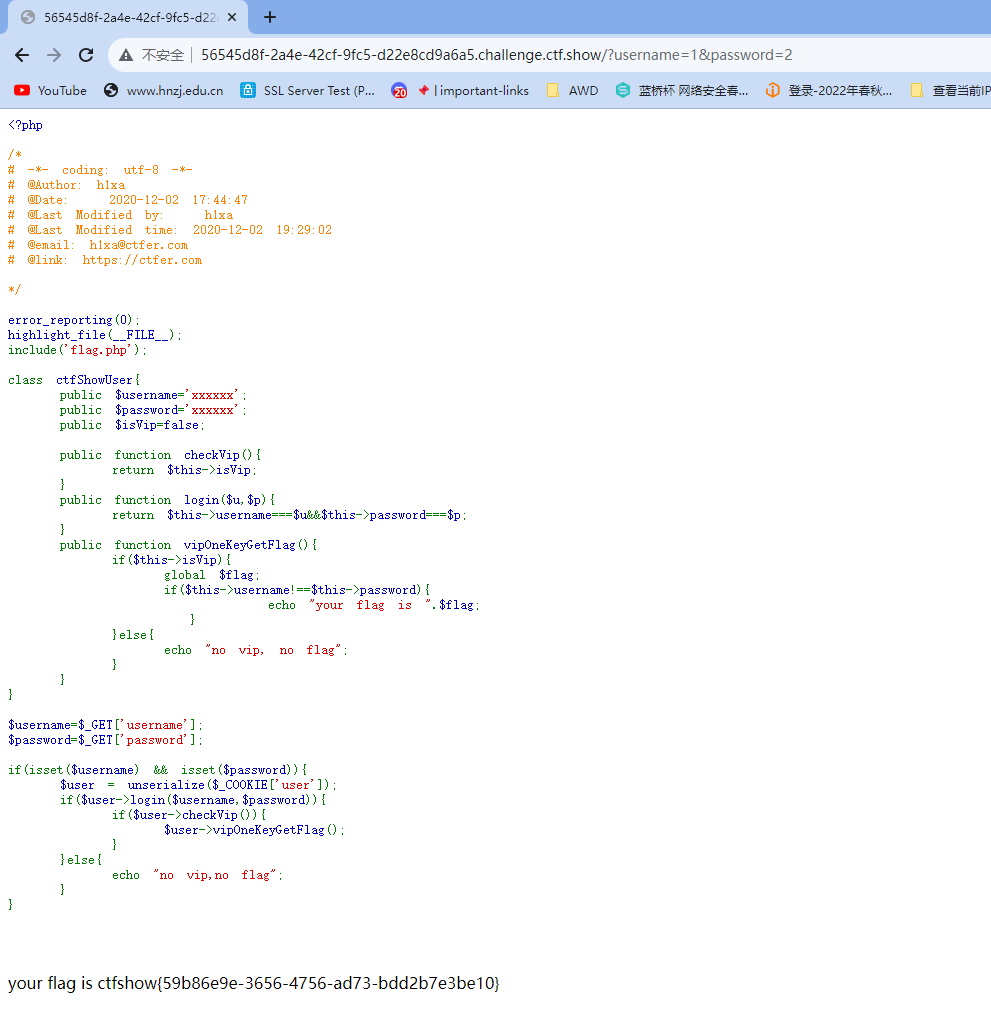Go back with the back arrow
Image resolution: width=991 pixels, height=1022 pixels.
click(22, 55)
